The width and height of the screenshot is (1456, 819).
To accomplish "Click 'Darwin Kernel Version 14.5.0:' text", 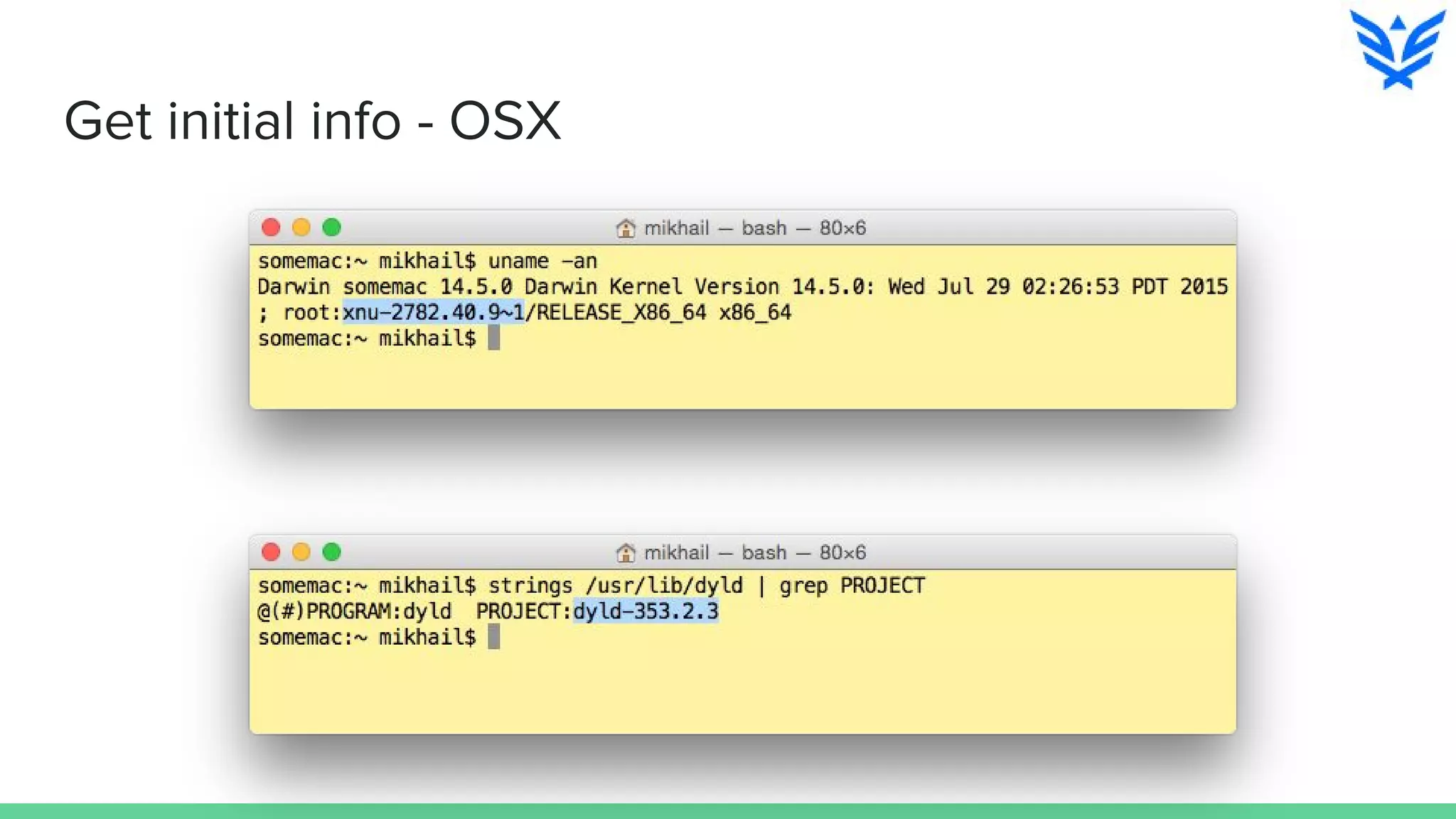I will 700,287.
